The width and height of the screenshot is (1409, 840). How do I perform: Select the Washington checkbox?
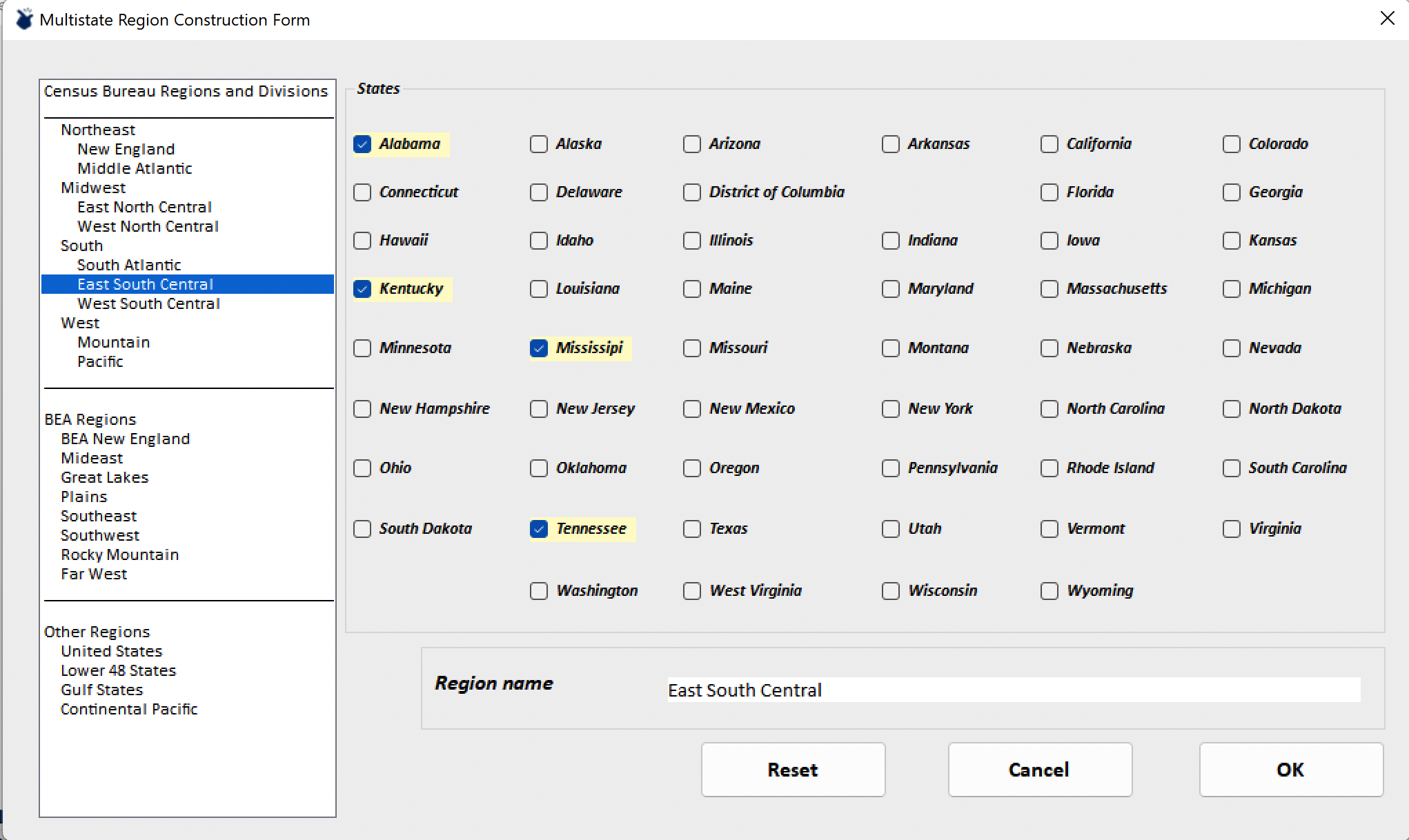coord(539,591)
